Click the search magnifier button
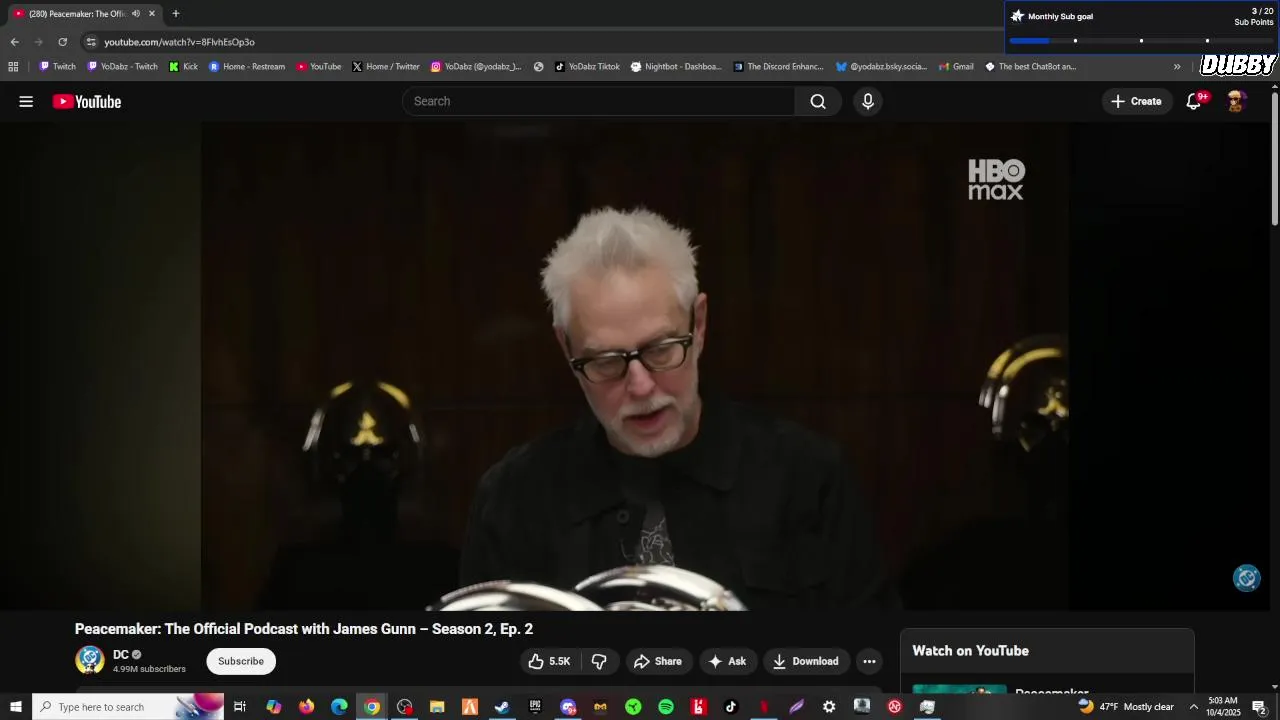The image size is (1280, 720). 818,101
